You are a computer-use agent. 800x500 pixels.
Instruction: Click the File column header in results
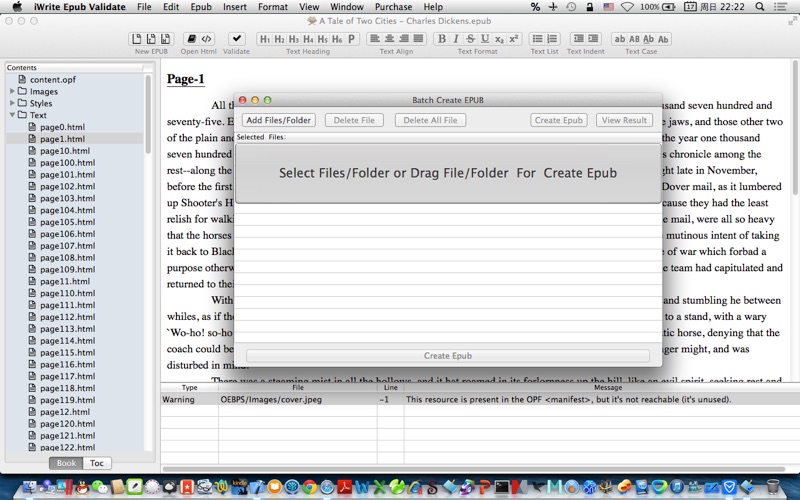coord(298,387)
